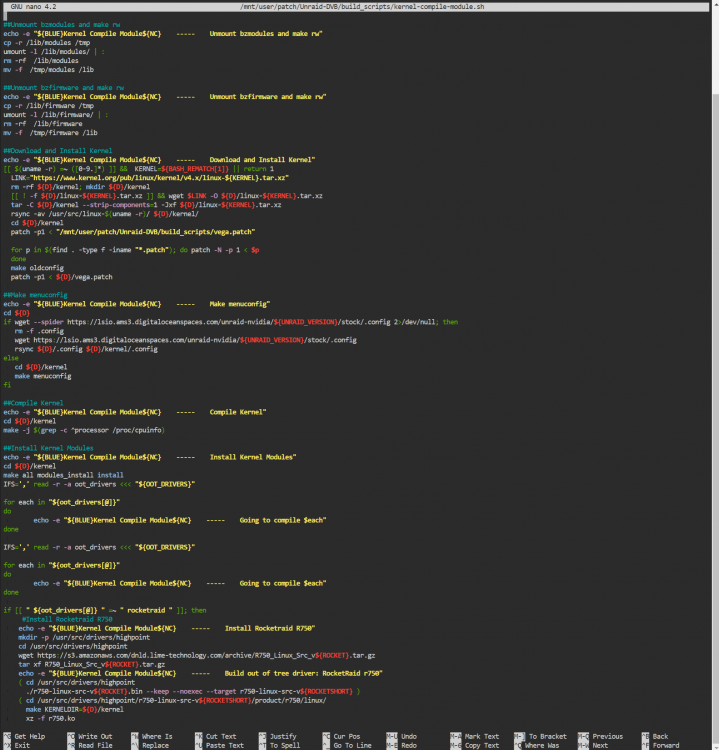The image size is (719, 750).
Task: Click the 'if wget --spider' line
Action: click(x=231, y=322)
